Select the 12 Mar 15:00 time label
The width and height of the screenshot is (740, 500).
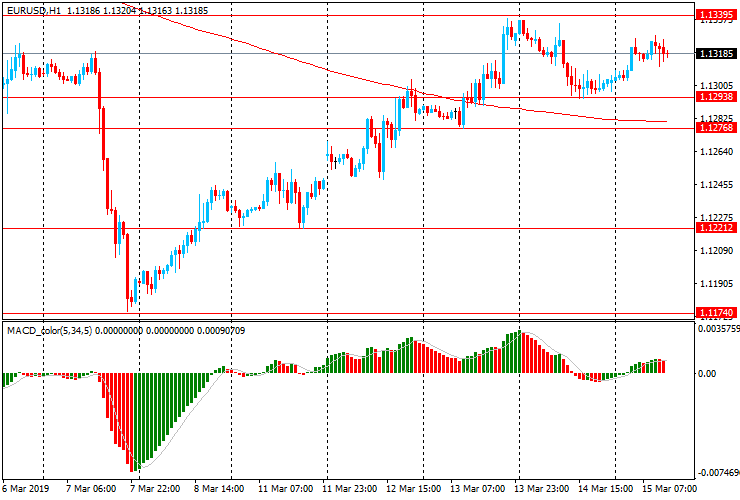click(x=414, y=490)
